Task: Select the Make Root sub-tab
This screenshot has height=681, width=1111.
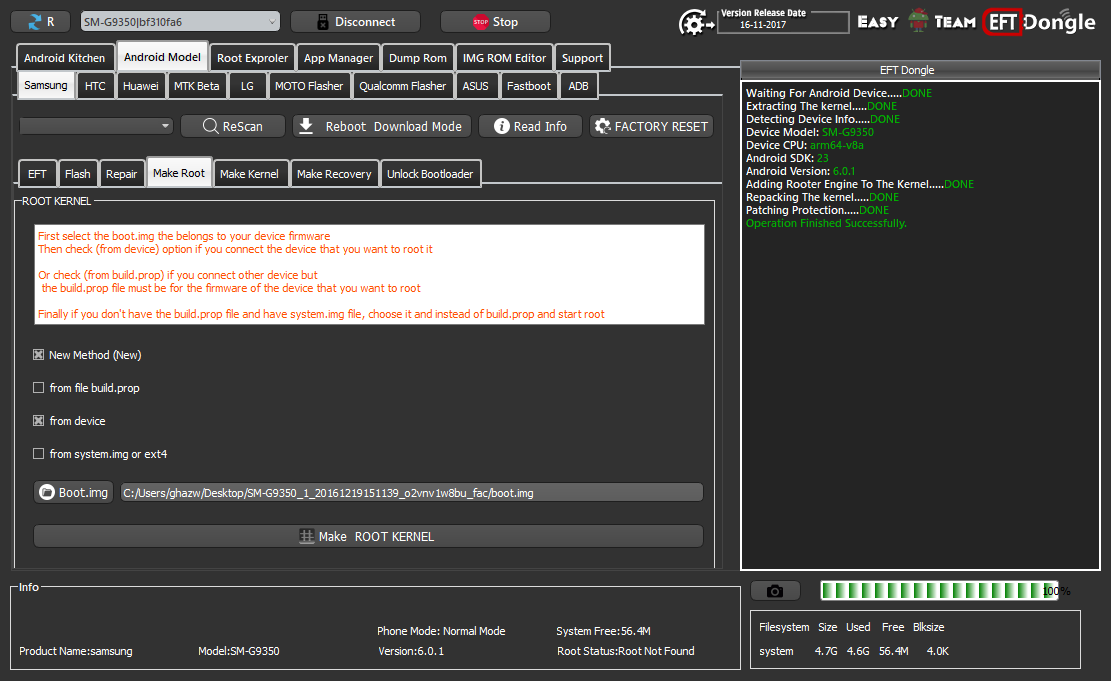Action: (179, 172)
